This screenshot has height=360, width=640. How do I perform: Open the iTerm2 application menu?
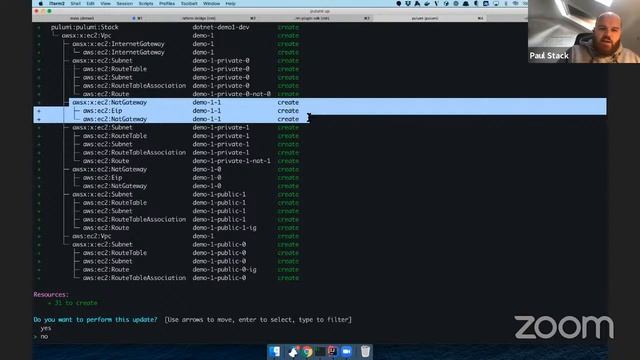[57, 4]
